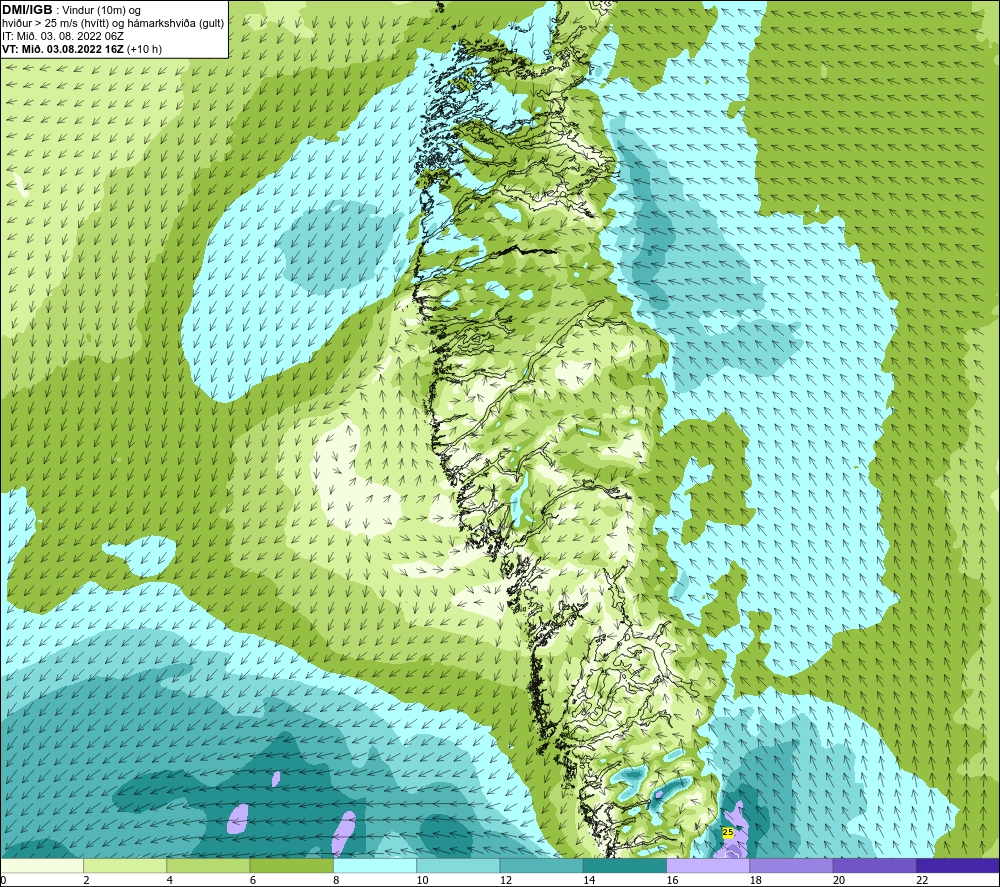Click the scale number "16"
The height and width of the screenshot is (887, 1000).
673,880
